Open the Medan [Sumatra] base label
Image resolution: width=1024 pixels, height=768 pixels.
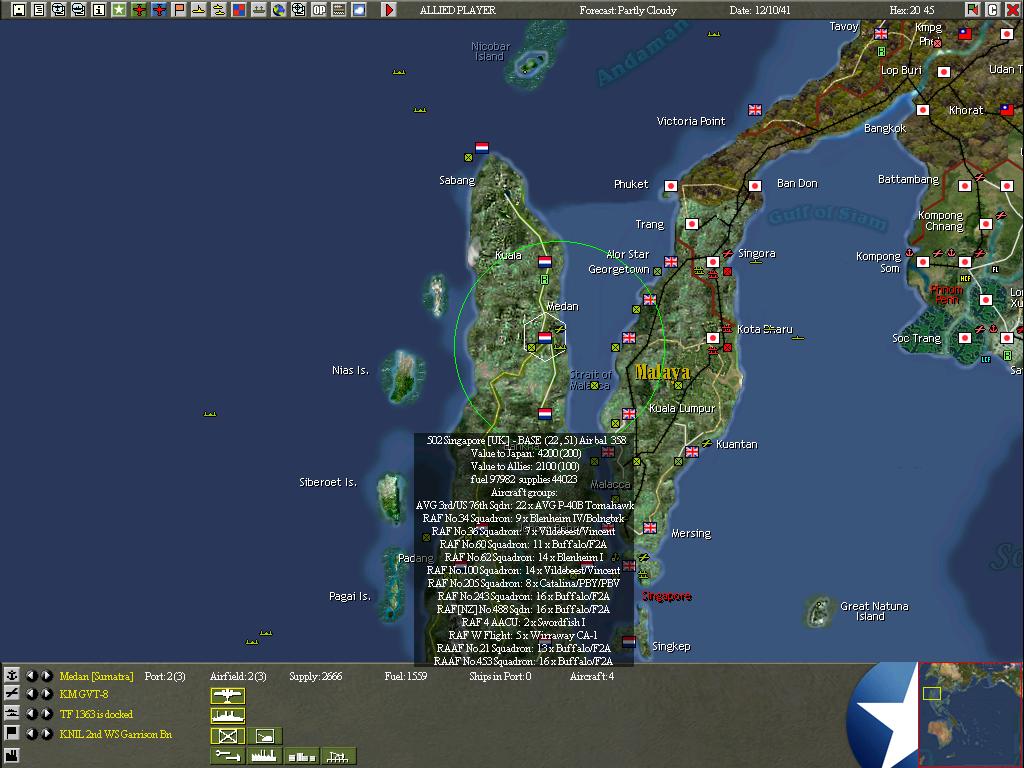click(96, 676)
